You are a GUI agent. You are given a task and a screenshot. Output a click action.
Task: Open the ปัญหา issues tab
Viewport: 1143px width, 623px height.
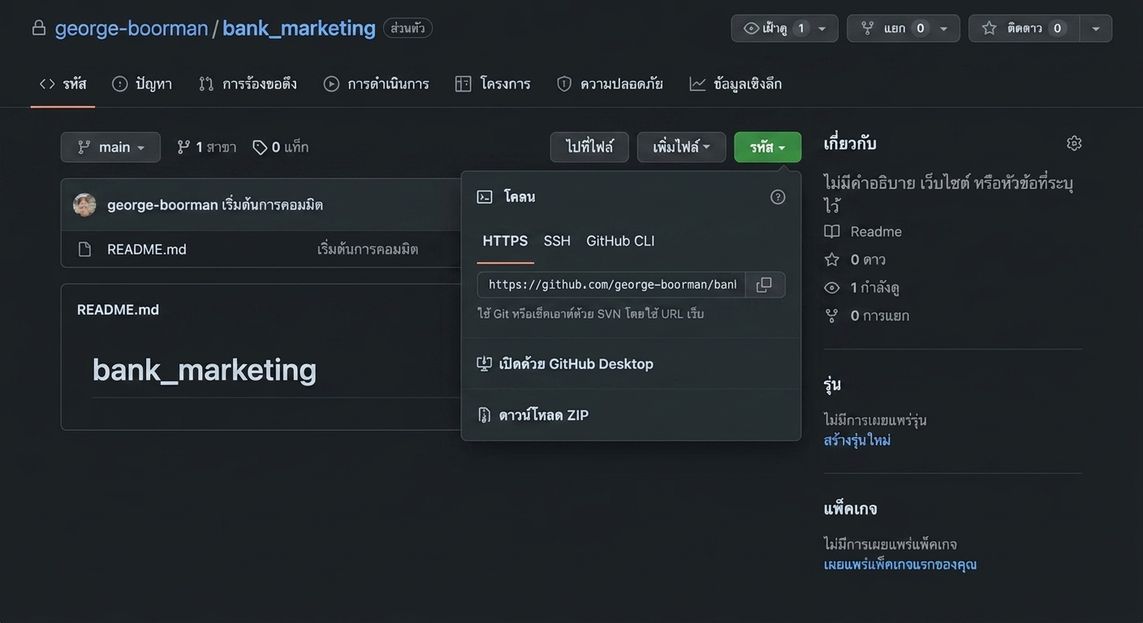coord(142,84)
